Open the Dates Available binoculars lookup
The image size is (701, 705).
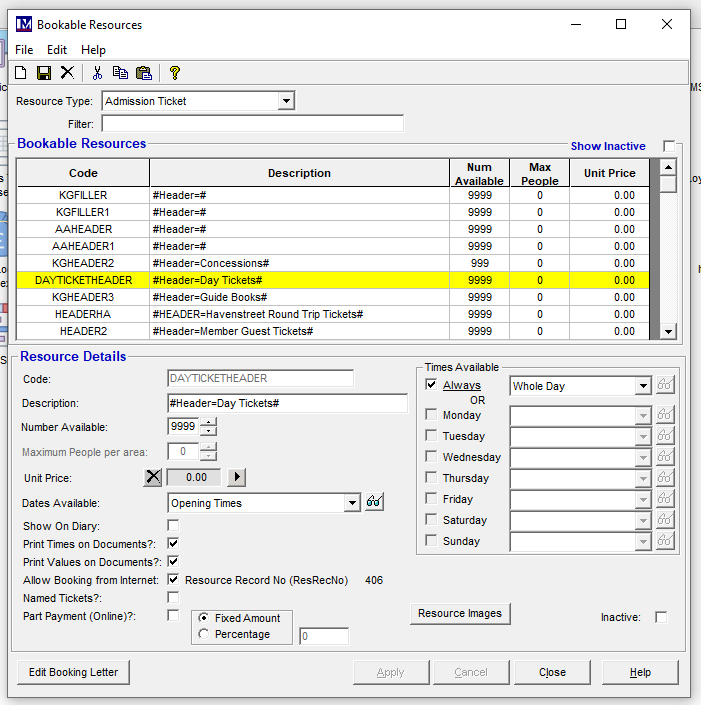(375, 503)
